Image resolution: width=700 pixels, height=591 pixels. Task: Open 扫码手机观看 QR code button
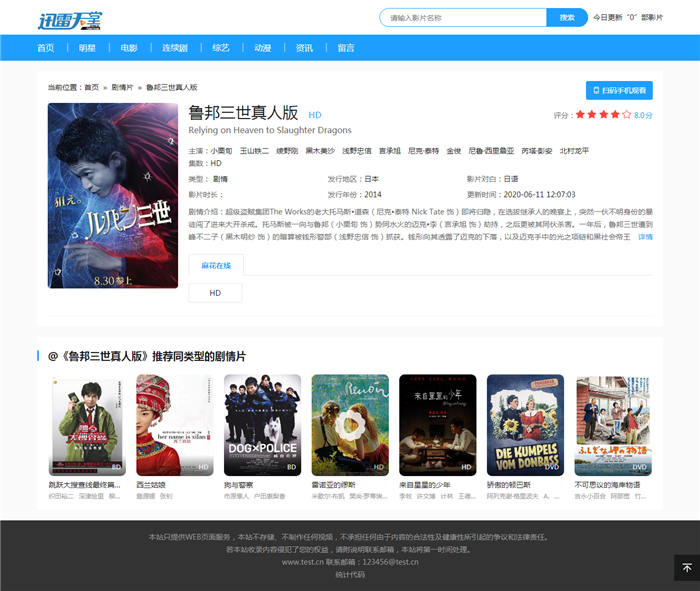point(619,90)
